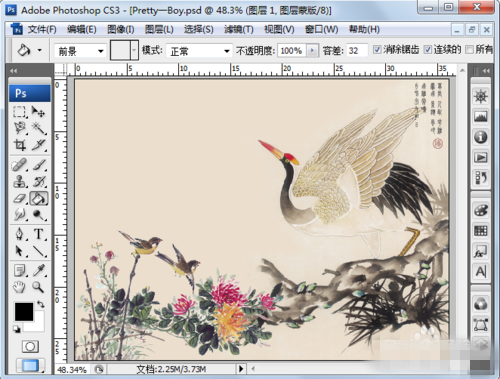Select the Magic Wand tool

click(38, 128)
